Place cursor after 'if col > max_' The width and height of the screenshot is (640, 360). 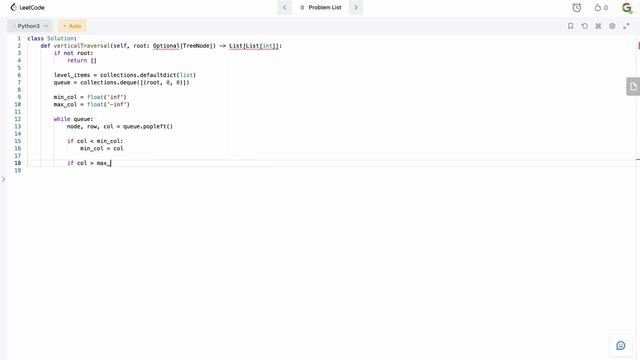(111, 163)
